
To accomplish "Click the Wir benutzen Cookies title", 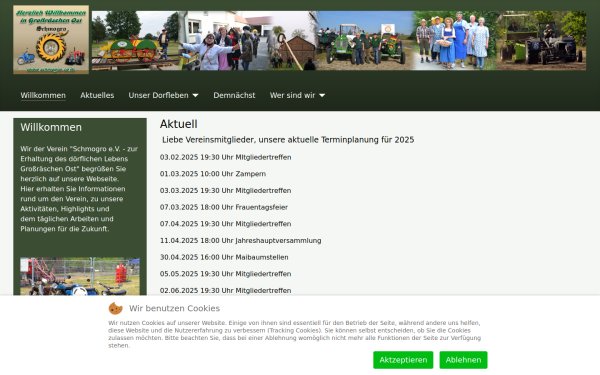I will pyautogui.click(x=174, y=308).
